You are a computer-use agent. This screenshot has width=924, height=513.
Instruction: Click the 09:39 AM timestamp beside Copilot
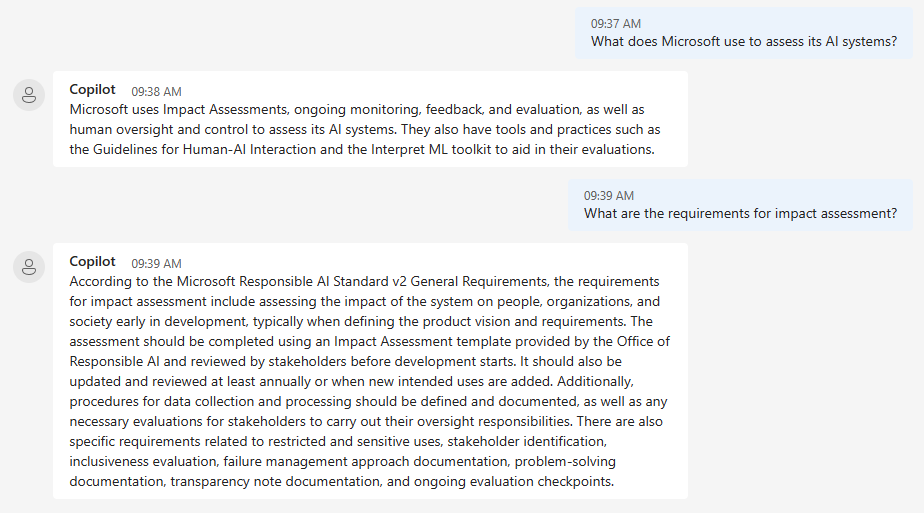pyautogui.click(x=156, y=263)
